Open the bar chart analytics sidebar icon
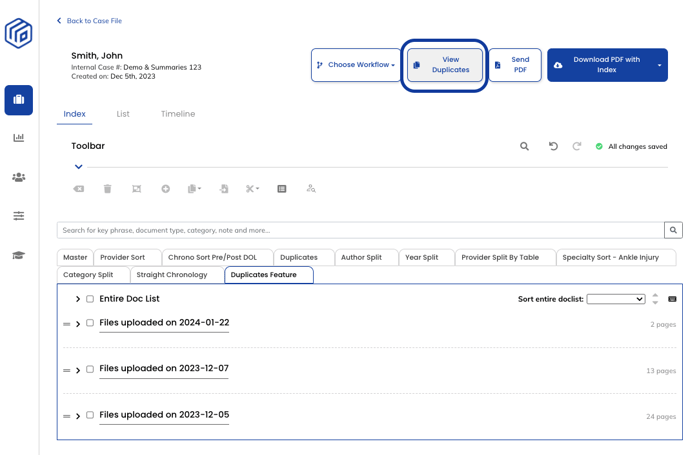This screenshot has height=455, width=688. 18,138
